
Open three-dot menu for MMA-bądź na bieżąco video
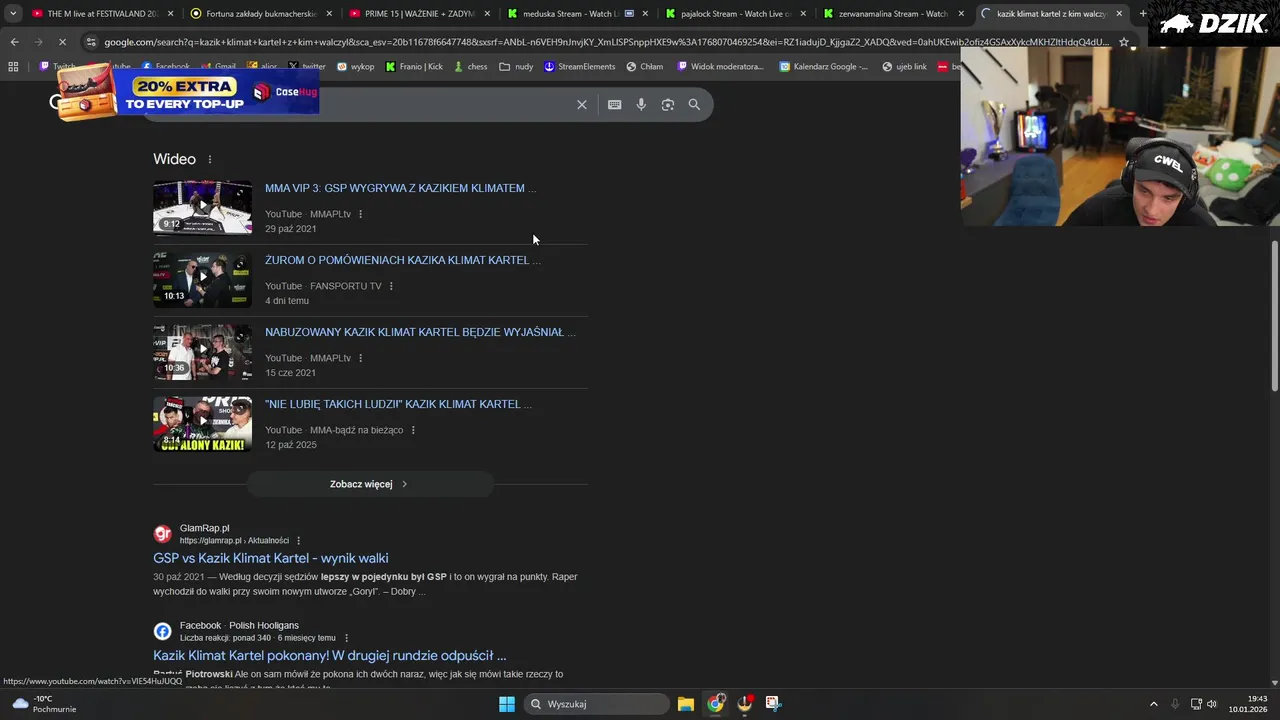point(413,430)
